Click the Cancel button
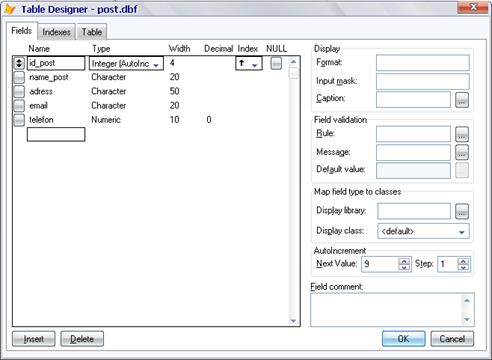This screenshot has height=360, width=492. [452, 339]
